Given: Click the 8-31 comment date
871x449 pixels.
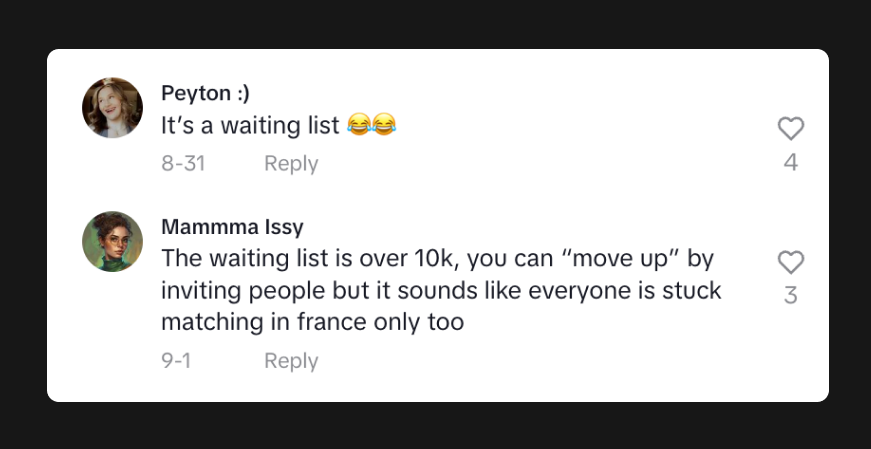Looking at the screenshot, I should coord(183,163).
